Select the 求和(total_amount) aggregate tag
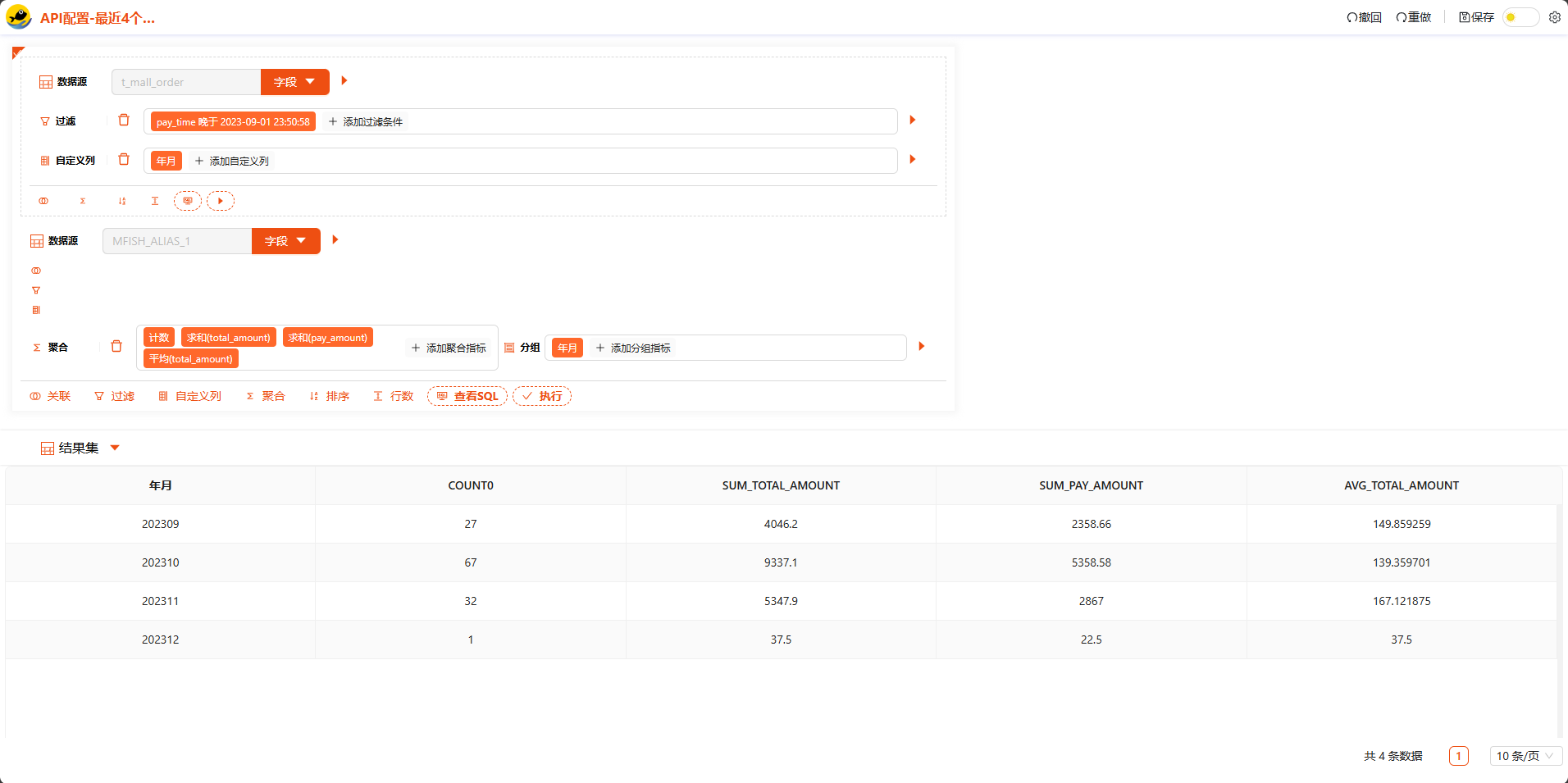The image size is (1568, 783). point(229,338)
